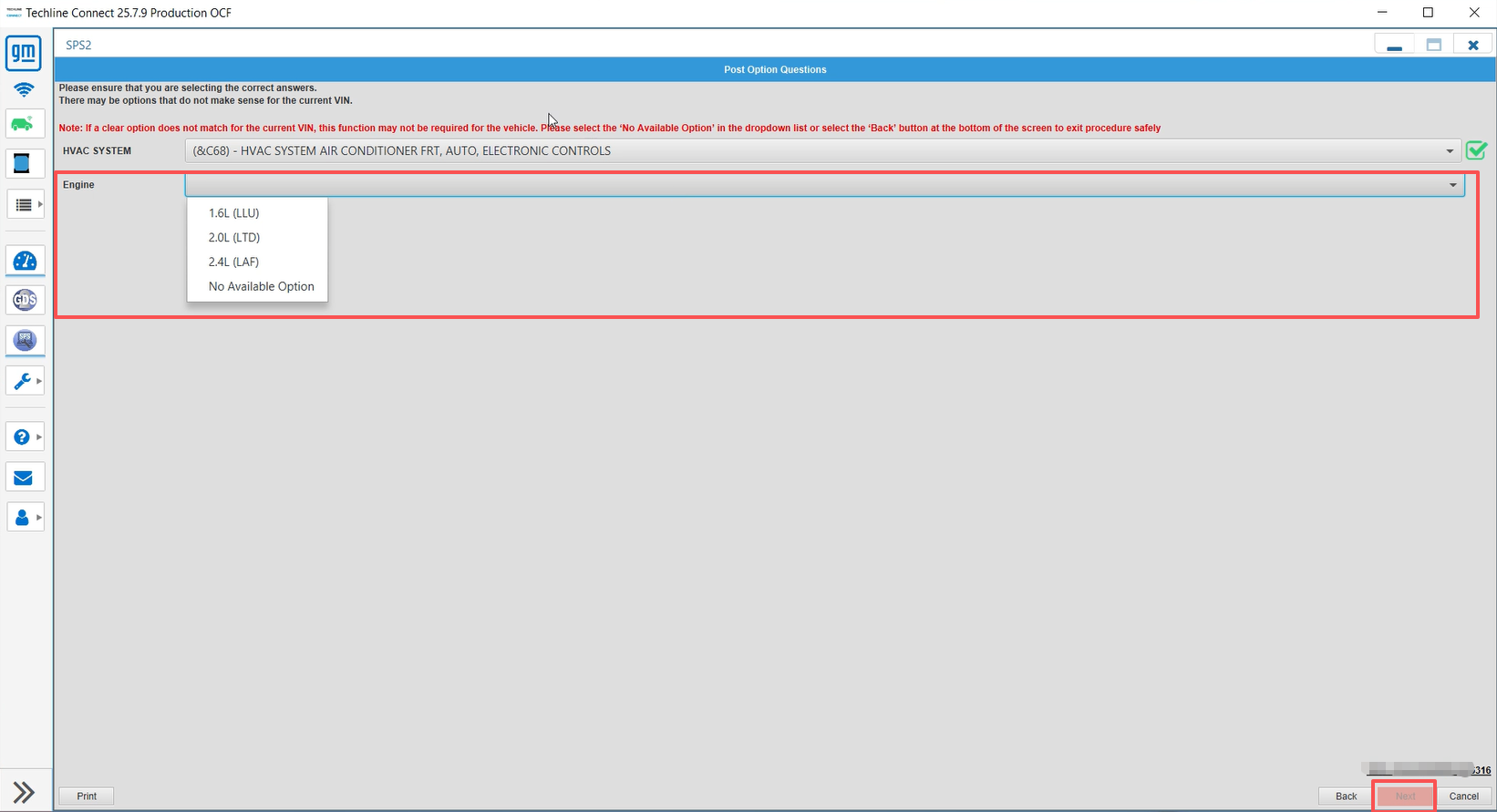This screenshot has width=1497, height=812.
Task: Open the SPS programming icon
Action: tap(25, 340)
